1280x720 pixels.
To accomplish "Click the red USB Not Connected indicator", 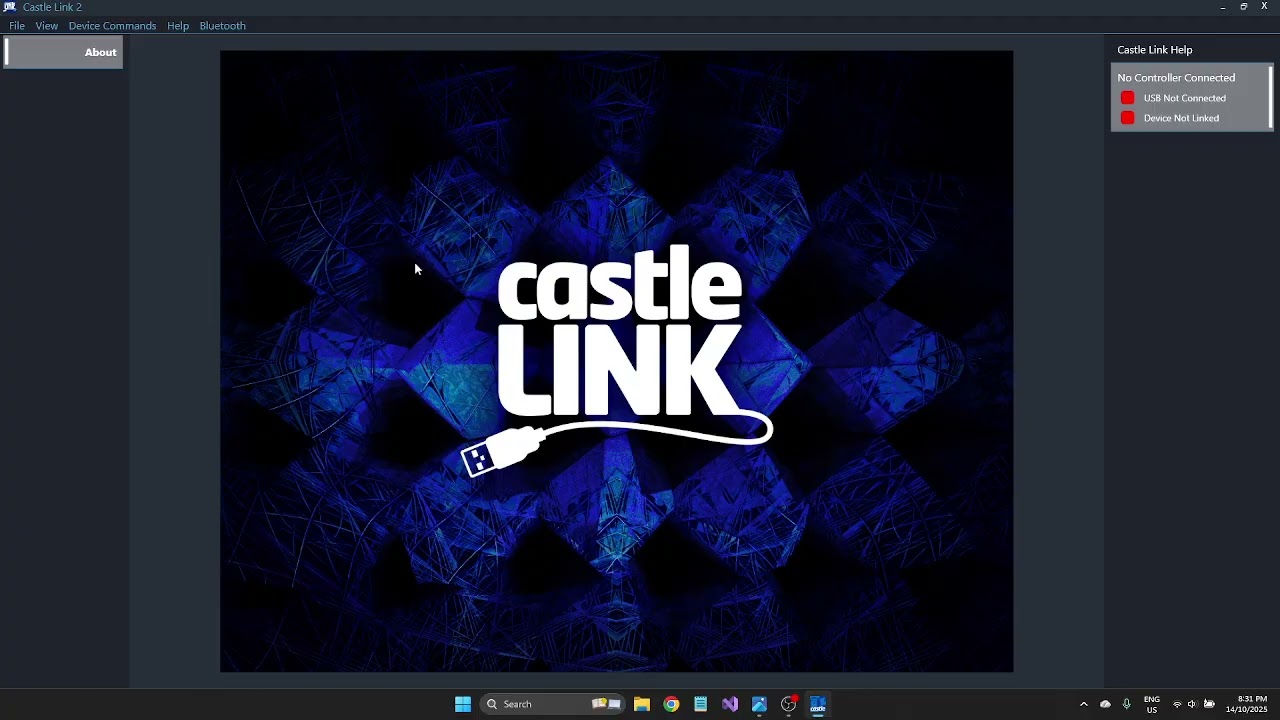I will tap(1128, 98).
